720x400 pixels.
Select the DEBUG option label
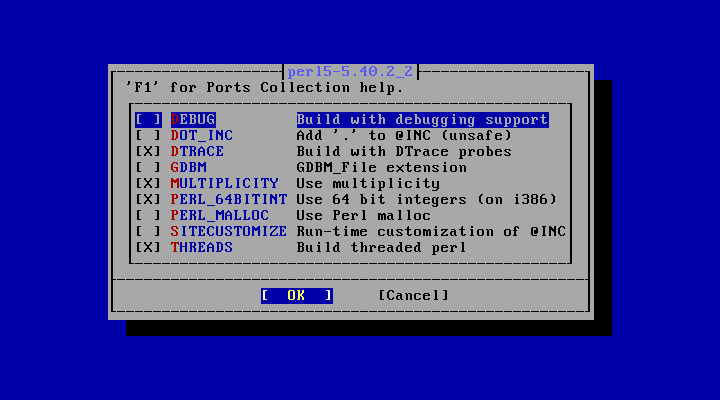(x=193, y=120)
